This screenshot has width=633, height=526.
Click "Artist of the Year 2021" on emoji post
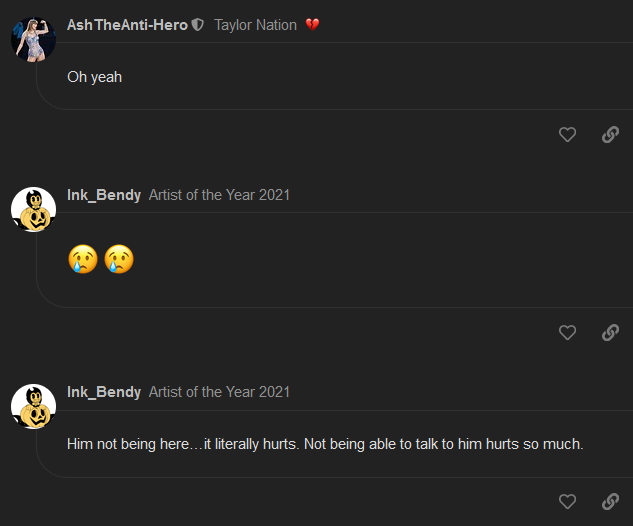219,195
